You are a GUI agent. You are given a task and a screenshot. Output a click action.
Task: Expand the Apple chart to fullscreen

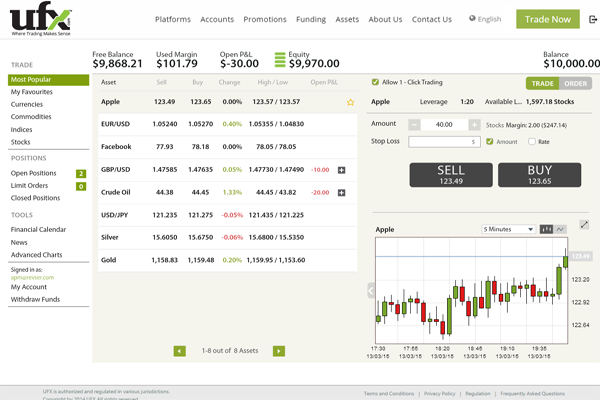(584, 225)
